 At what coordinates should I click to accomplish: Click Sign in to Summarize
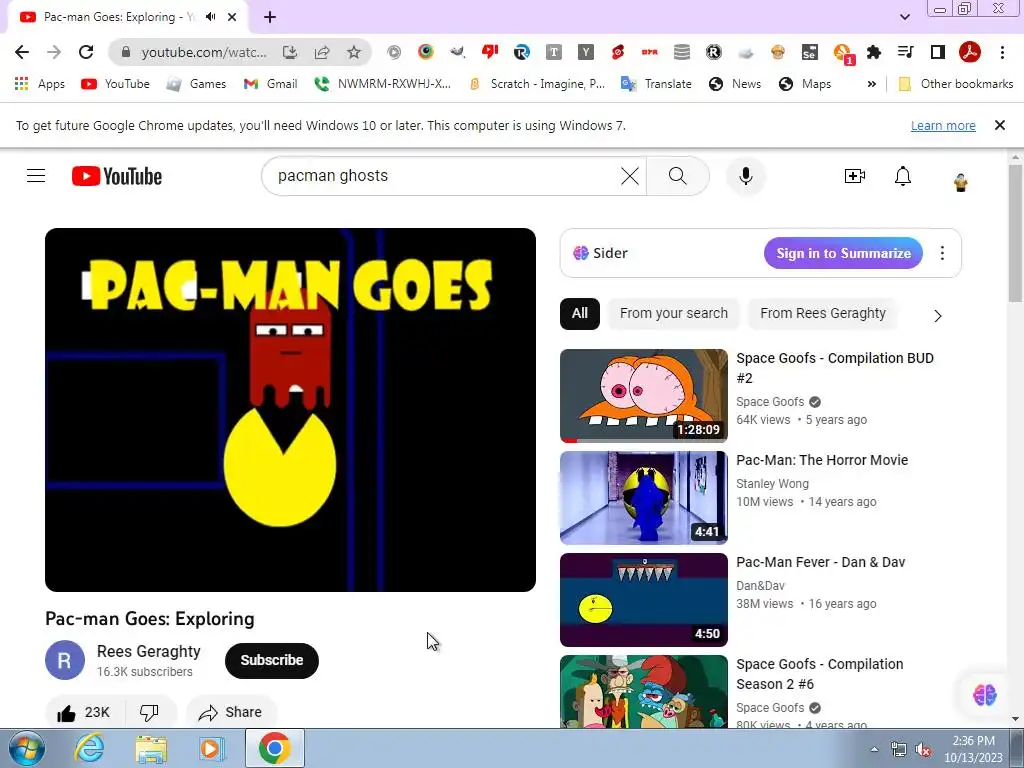pyautogui.click(x=843, y=253)
